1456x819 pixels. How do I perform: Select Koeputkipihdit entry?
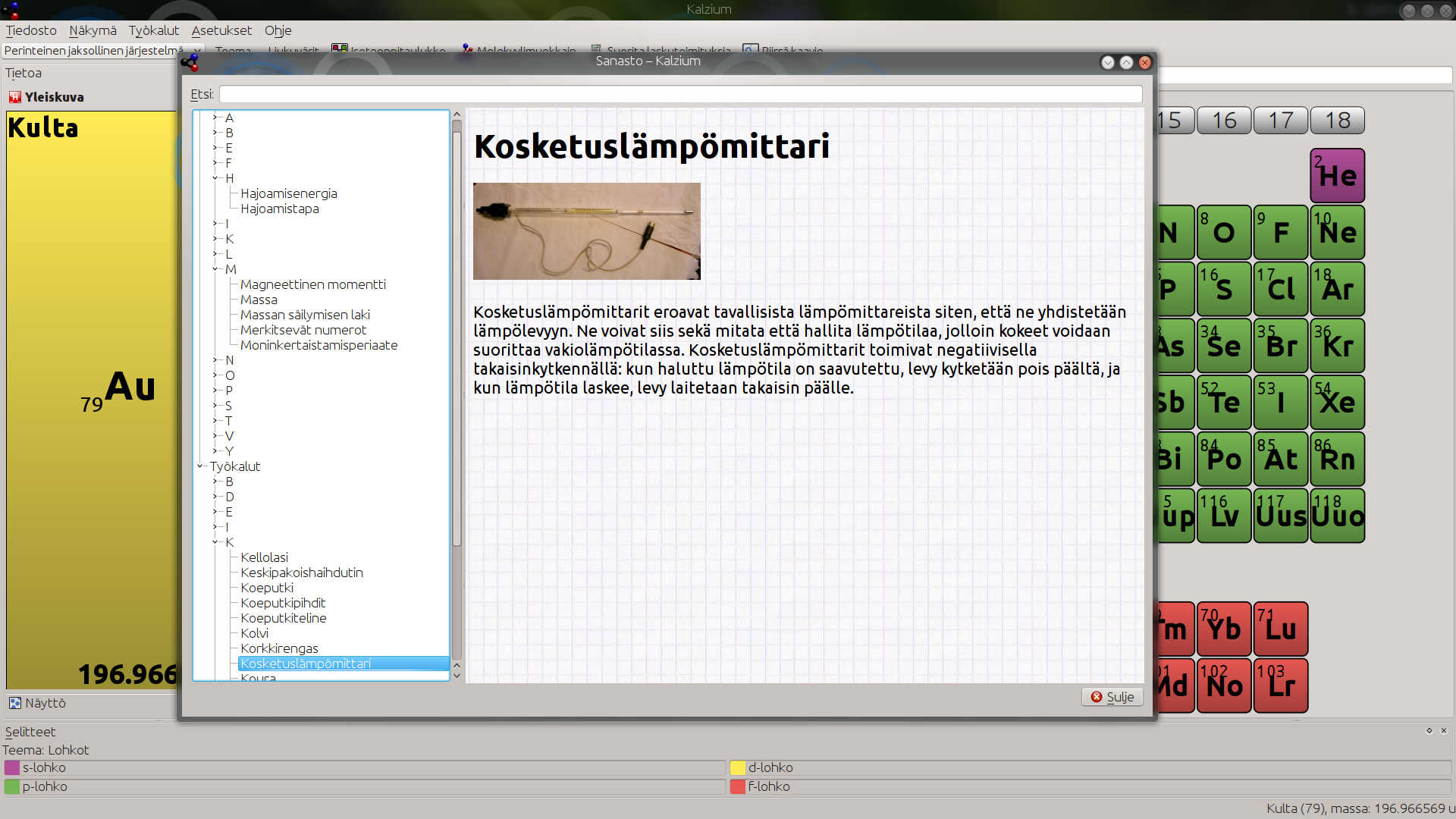point(283,603)
